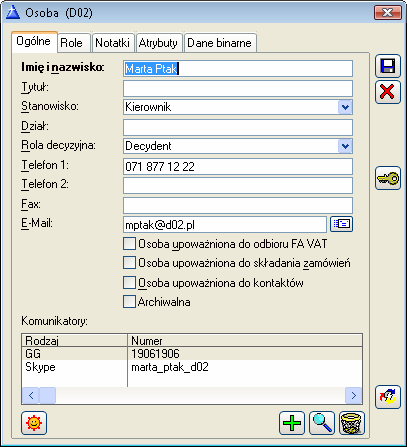407x447 pixels.
Task: Click the communicators scrollbar thumb
Action: (47, 396)
